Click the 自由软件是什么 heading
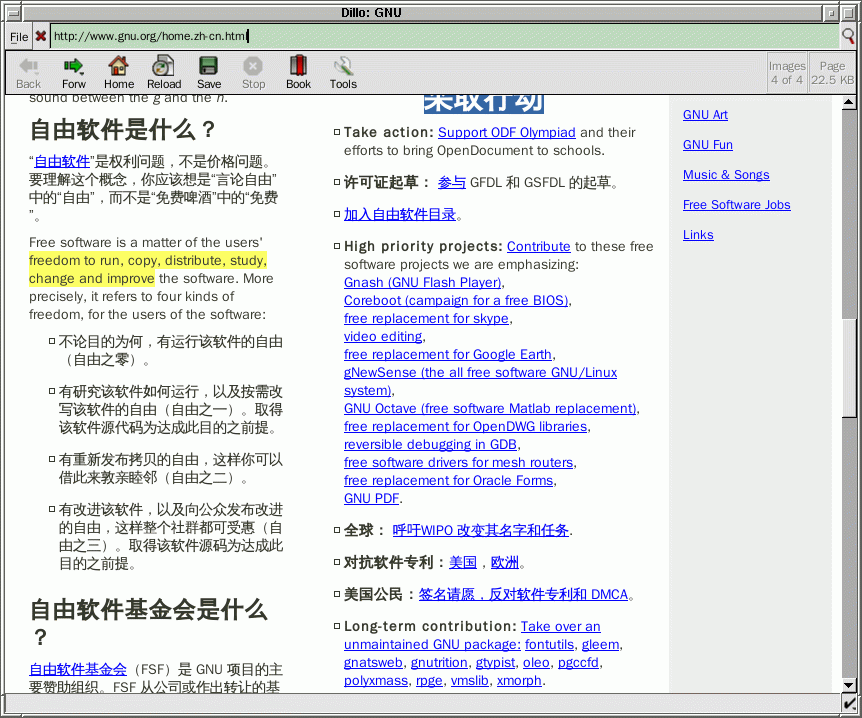 pos(122,130)
